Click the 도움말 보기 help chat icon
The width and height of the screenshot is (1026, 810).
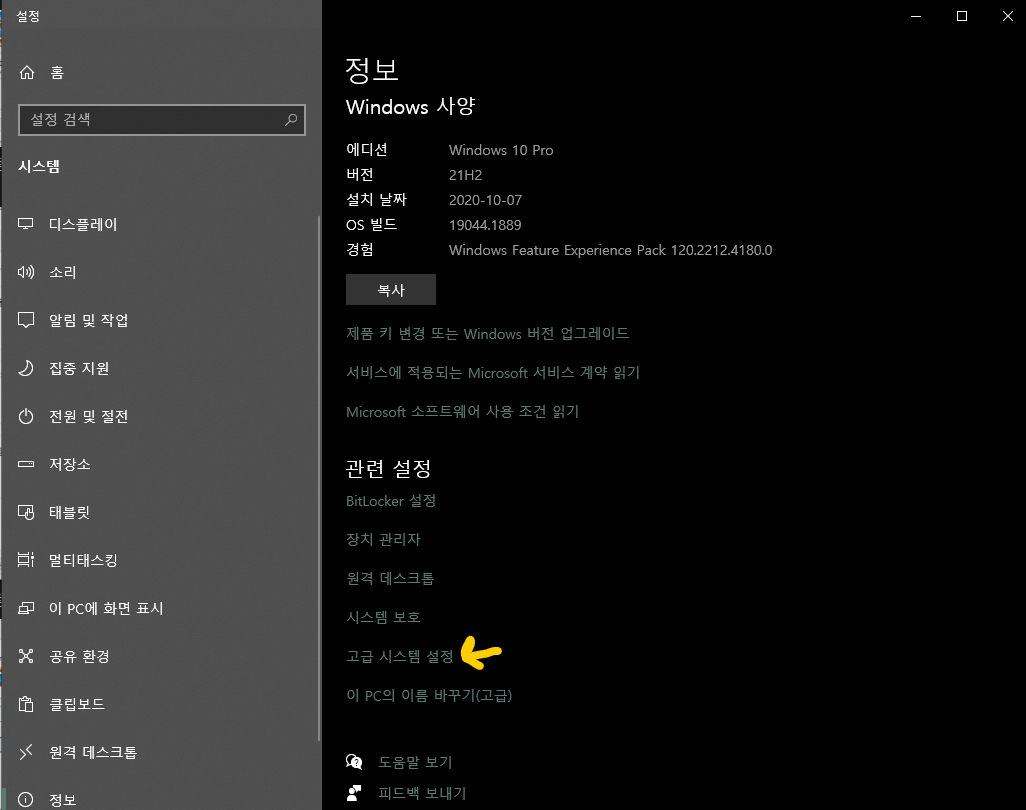point(354,762)
